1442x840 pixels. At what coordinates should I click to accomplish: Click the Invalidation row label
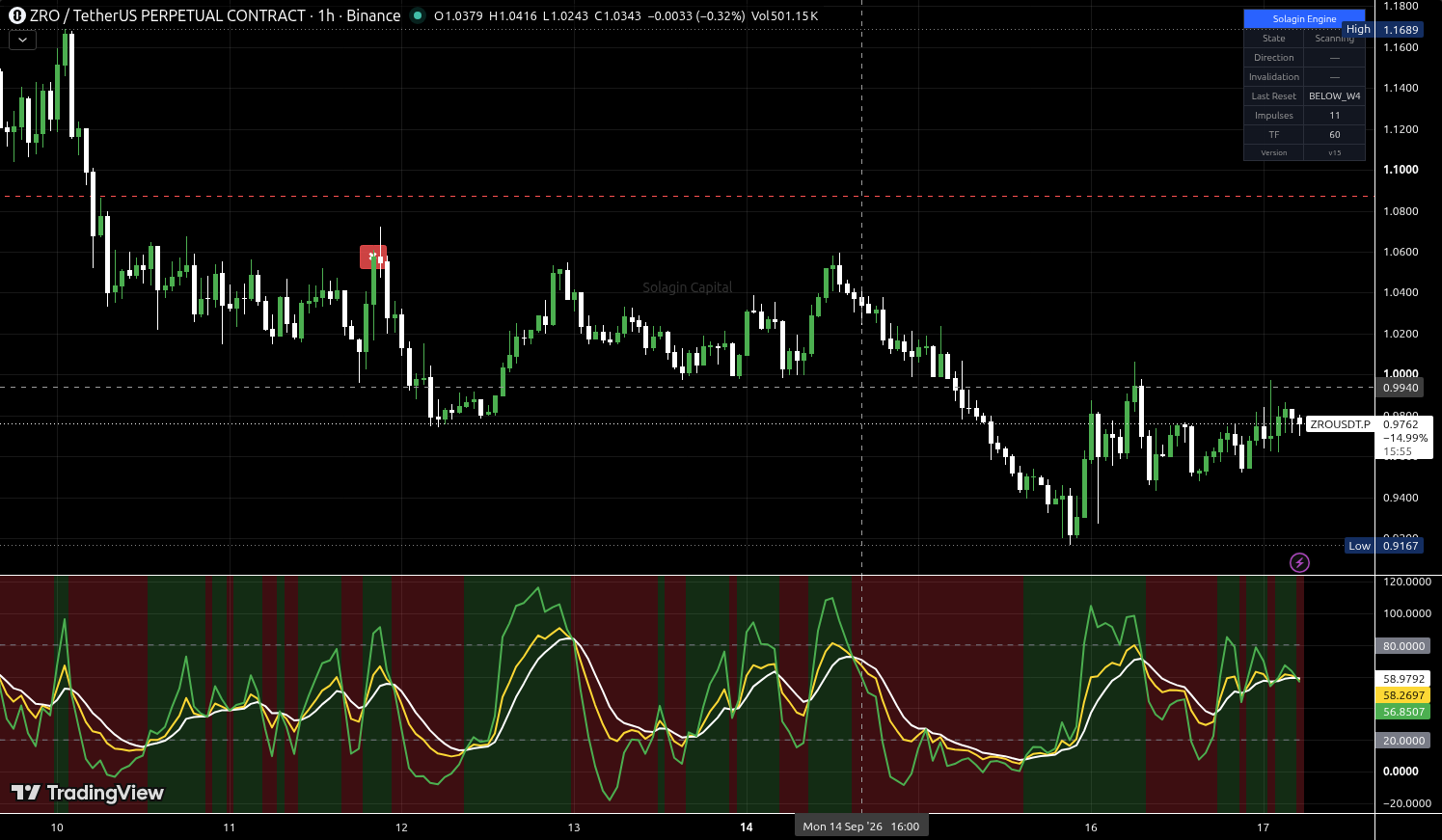pos(1273,77)
